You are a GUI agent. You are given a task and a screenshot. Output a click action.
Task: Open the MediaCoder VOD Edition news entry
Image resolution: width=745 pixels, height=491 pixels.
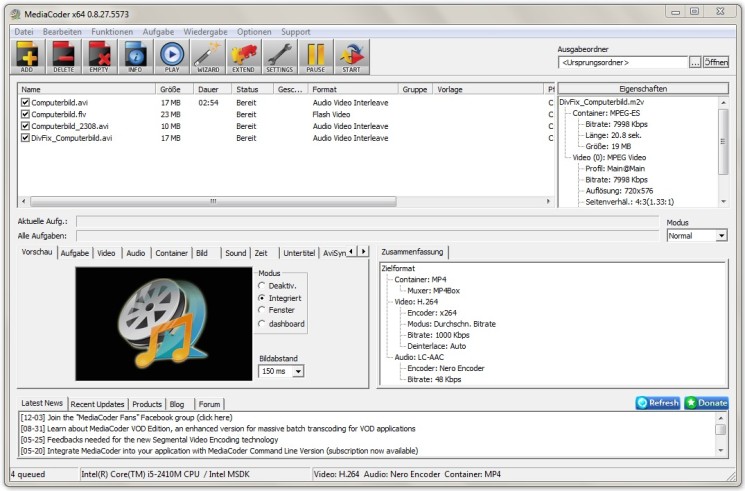point(218,428)
